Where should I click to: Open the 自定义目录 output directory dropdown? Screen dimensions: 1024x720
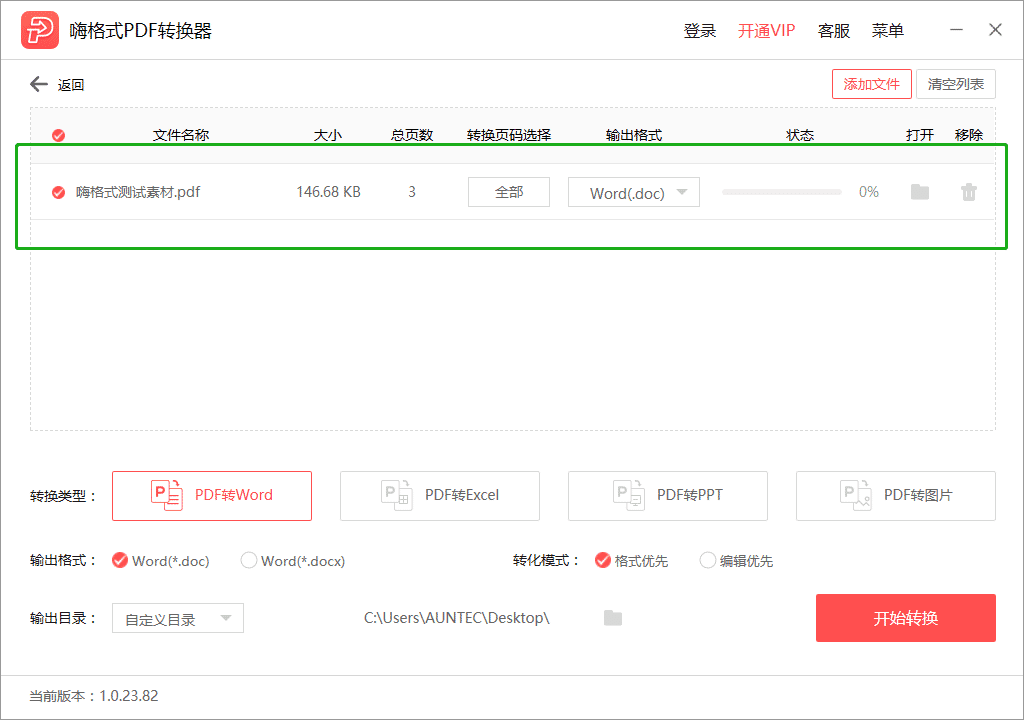[x=178, y=618]
